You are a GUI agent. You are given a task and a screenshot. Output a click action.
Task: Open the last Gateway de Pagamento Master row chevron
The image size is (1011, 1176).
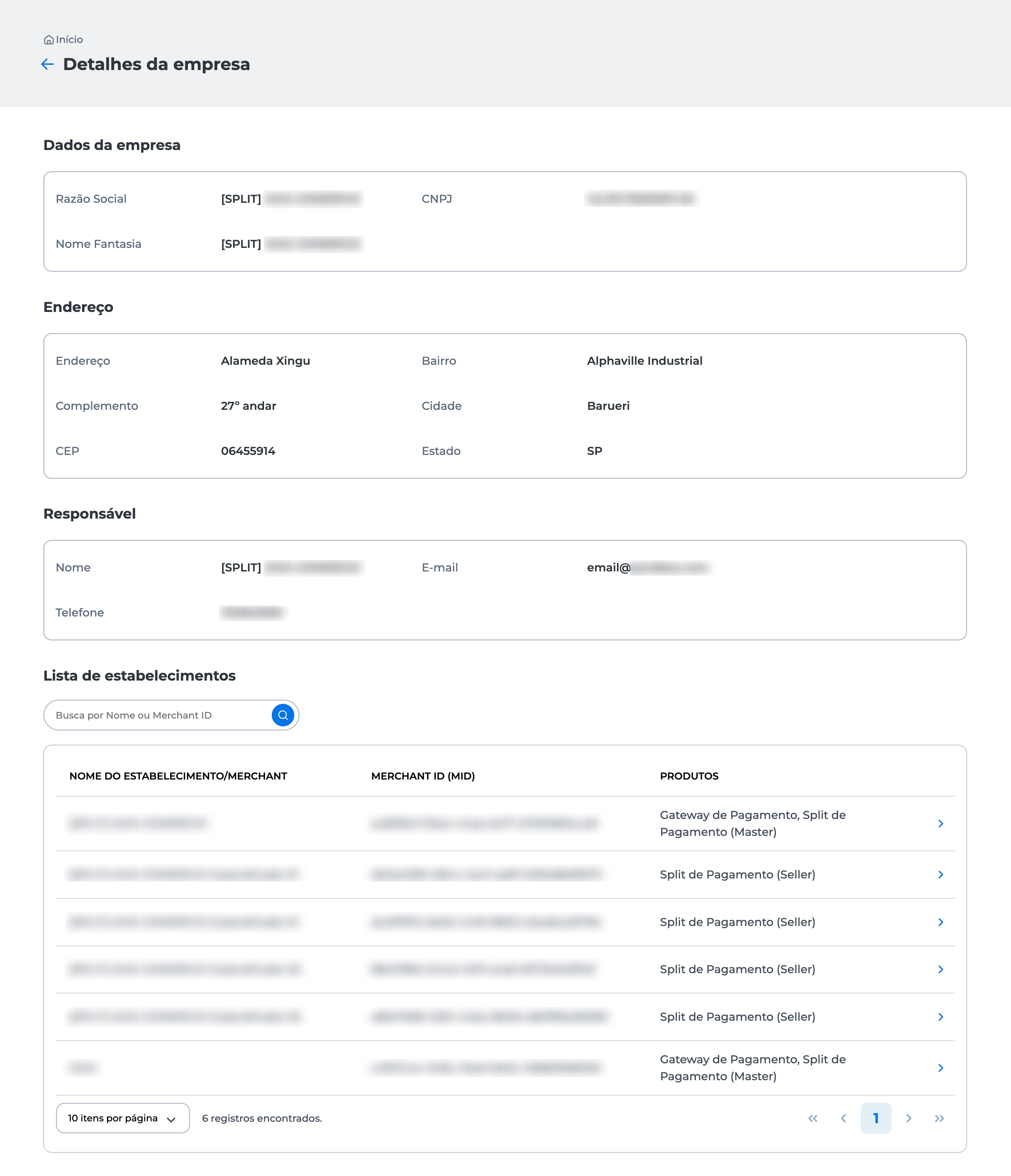[x=941, y=1068]
